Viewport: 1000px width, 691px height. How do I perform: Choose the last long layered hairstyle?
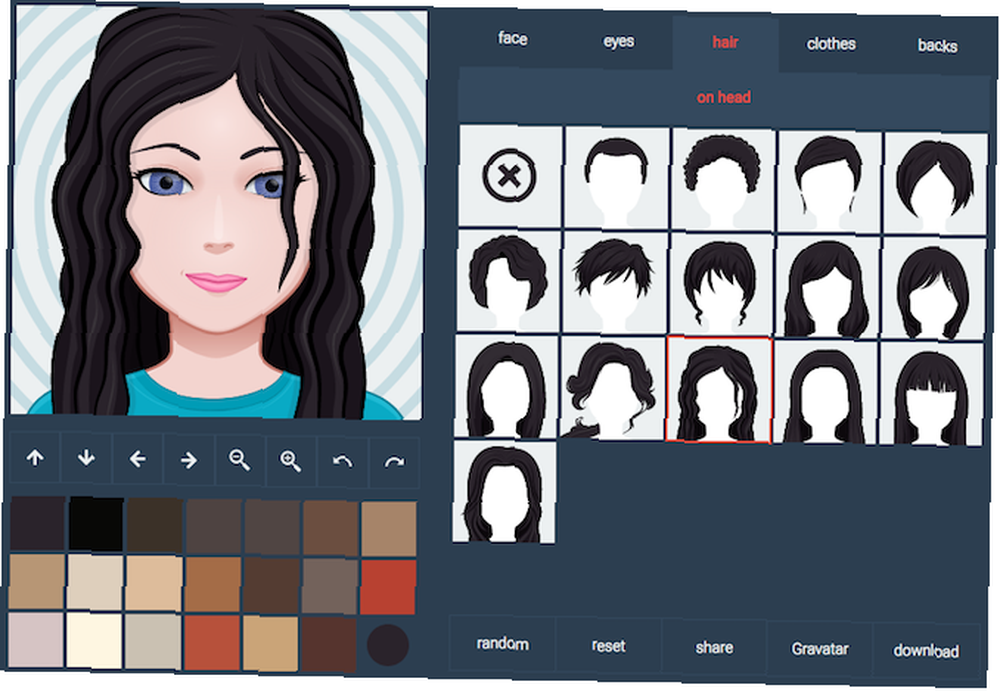504,491
